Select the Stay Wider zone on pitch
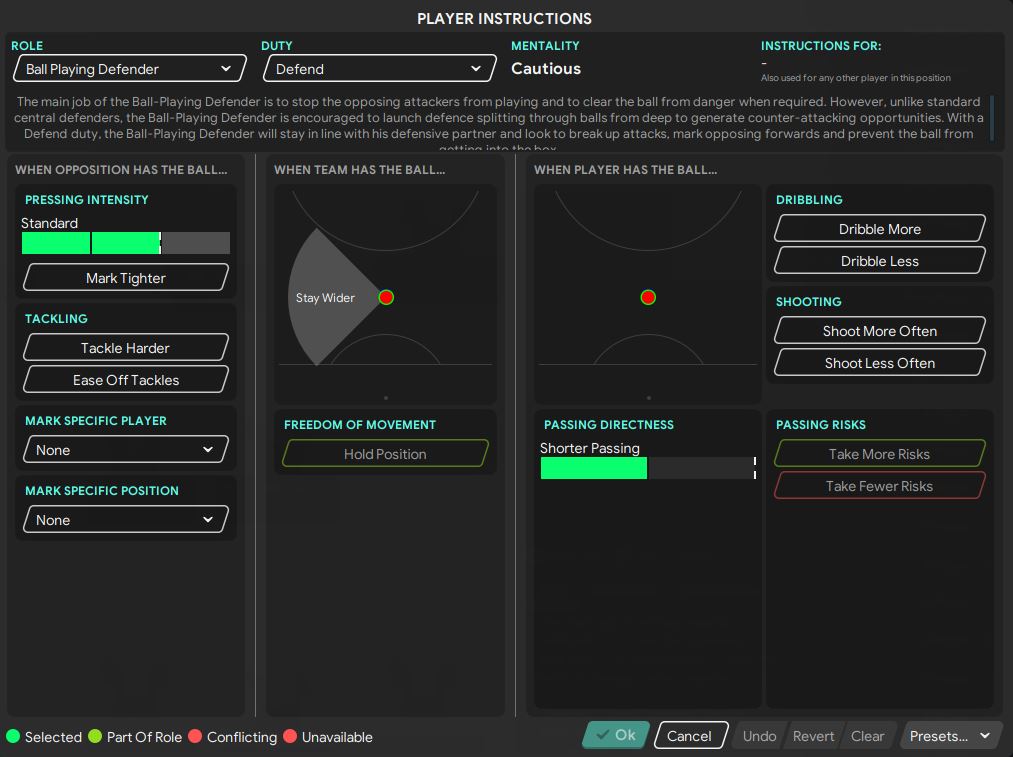 pyautogui.click(x=326, y=298)
